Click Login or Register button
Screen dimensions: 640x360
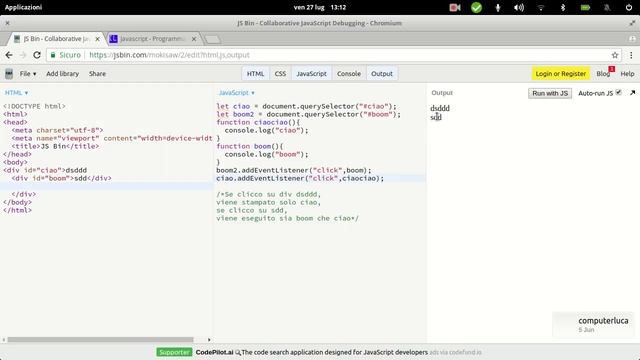(560, 74)
